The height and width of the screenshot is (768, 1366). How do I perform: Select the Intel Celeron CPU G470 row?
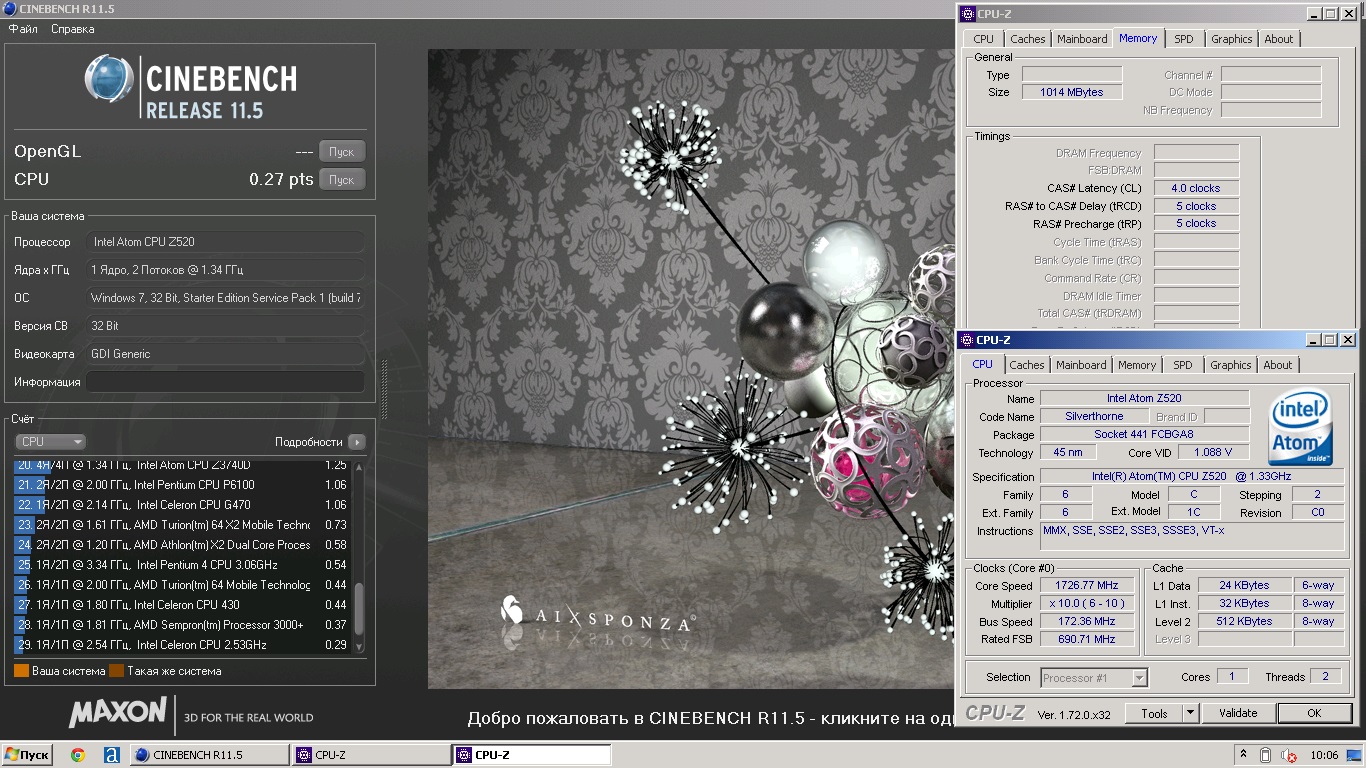pyautogui.click(x=183, y=505)
